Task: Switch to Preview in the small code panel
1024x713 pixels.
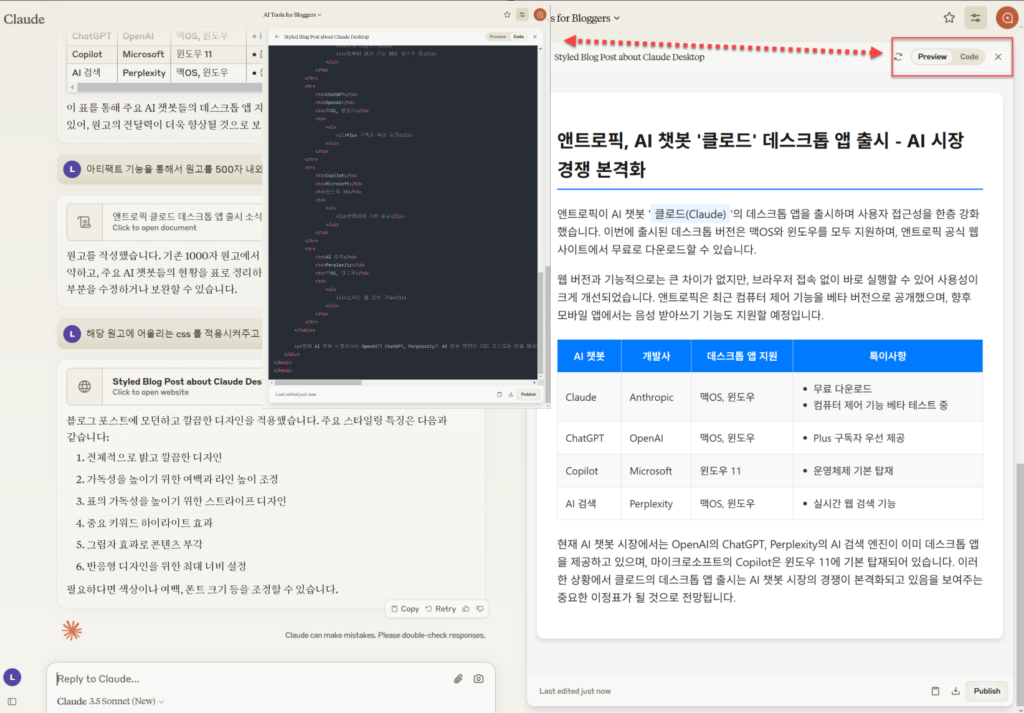Action: pyautogui.click(x=498, y=37)
